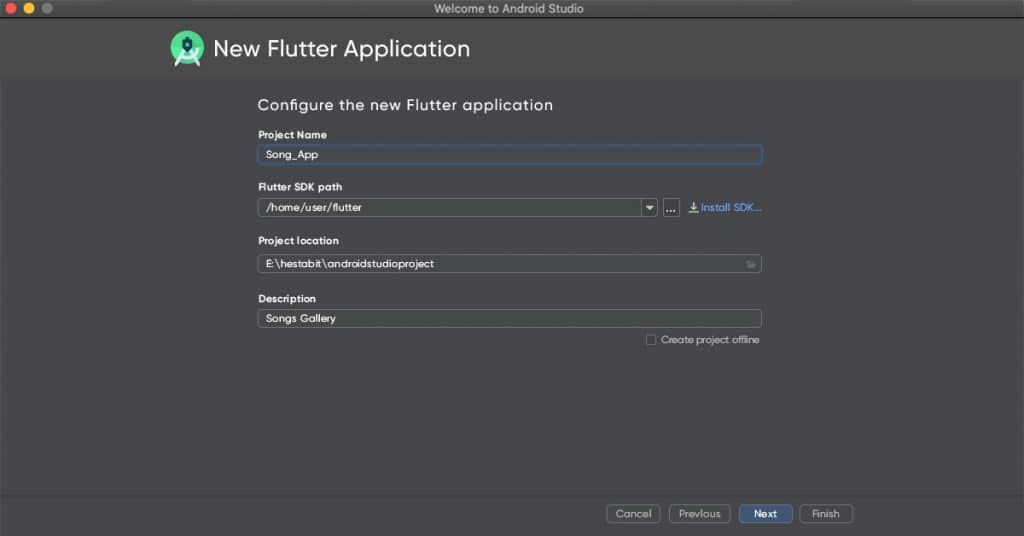Image resolution: width=1024 pixels, height=536 pixels.
Task: Click the 'Flutter SDK path' label
Action: coord(300,187)
